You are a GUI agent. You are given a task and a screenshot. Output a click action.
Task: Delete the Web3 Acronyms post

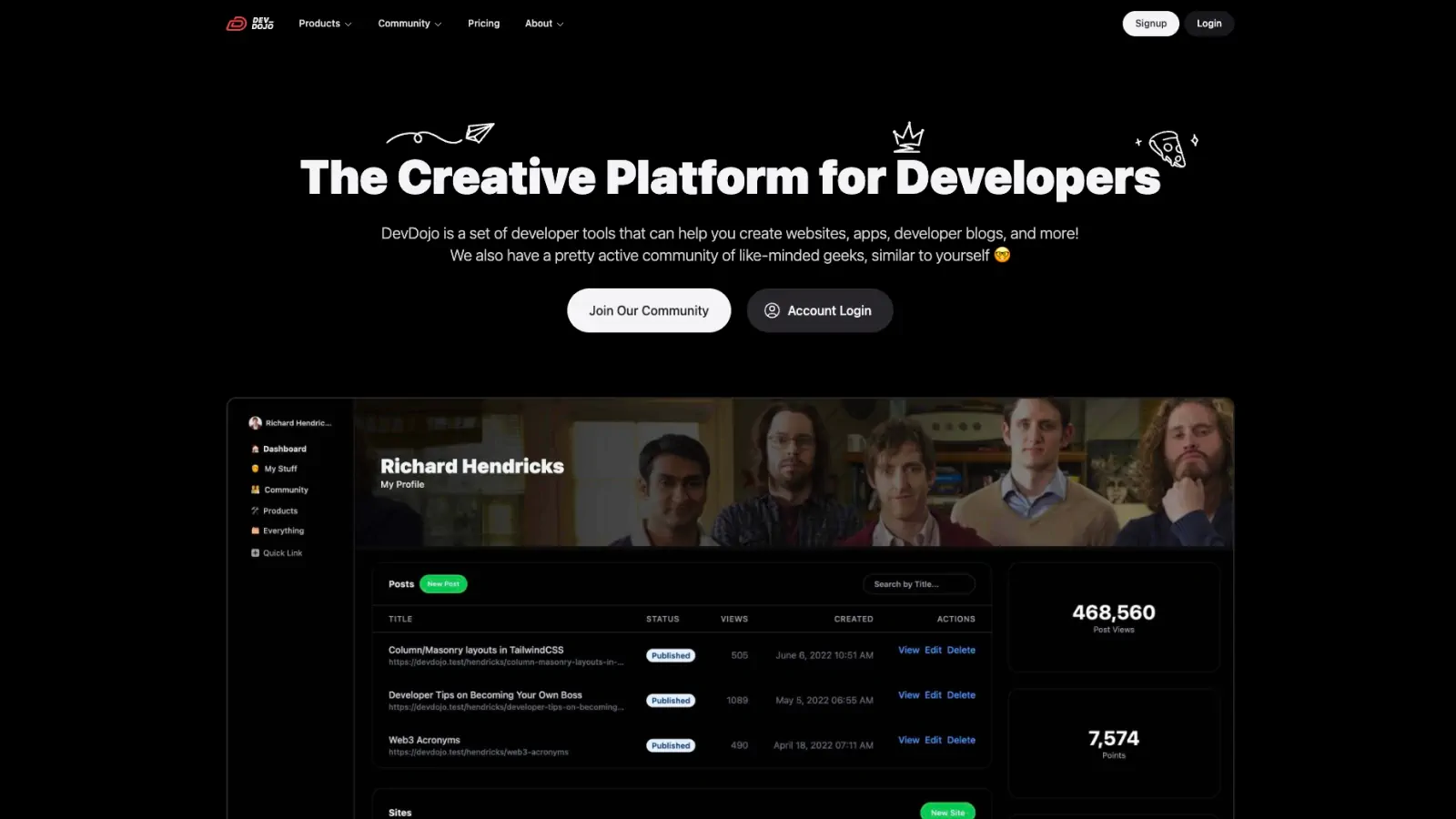coord(961,740)
